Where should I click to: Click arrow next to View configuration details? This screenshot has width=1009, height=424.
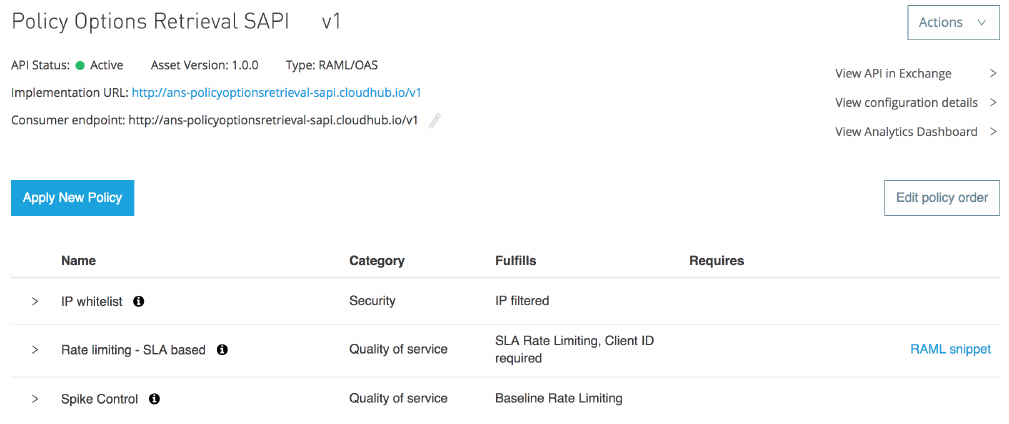click(993, 102)
